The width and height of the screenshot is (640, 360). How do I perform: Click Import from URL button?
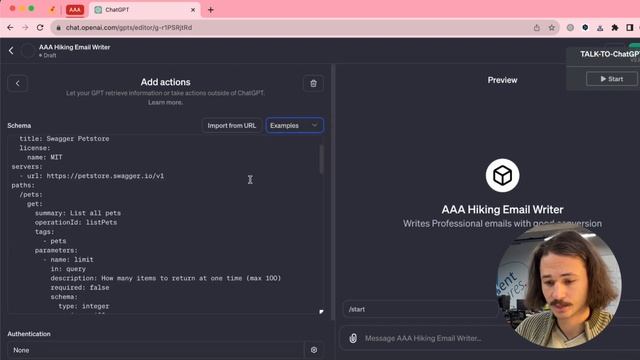point(231,125)
